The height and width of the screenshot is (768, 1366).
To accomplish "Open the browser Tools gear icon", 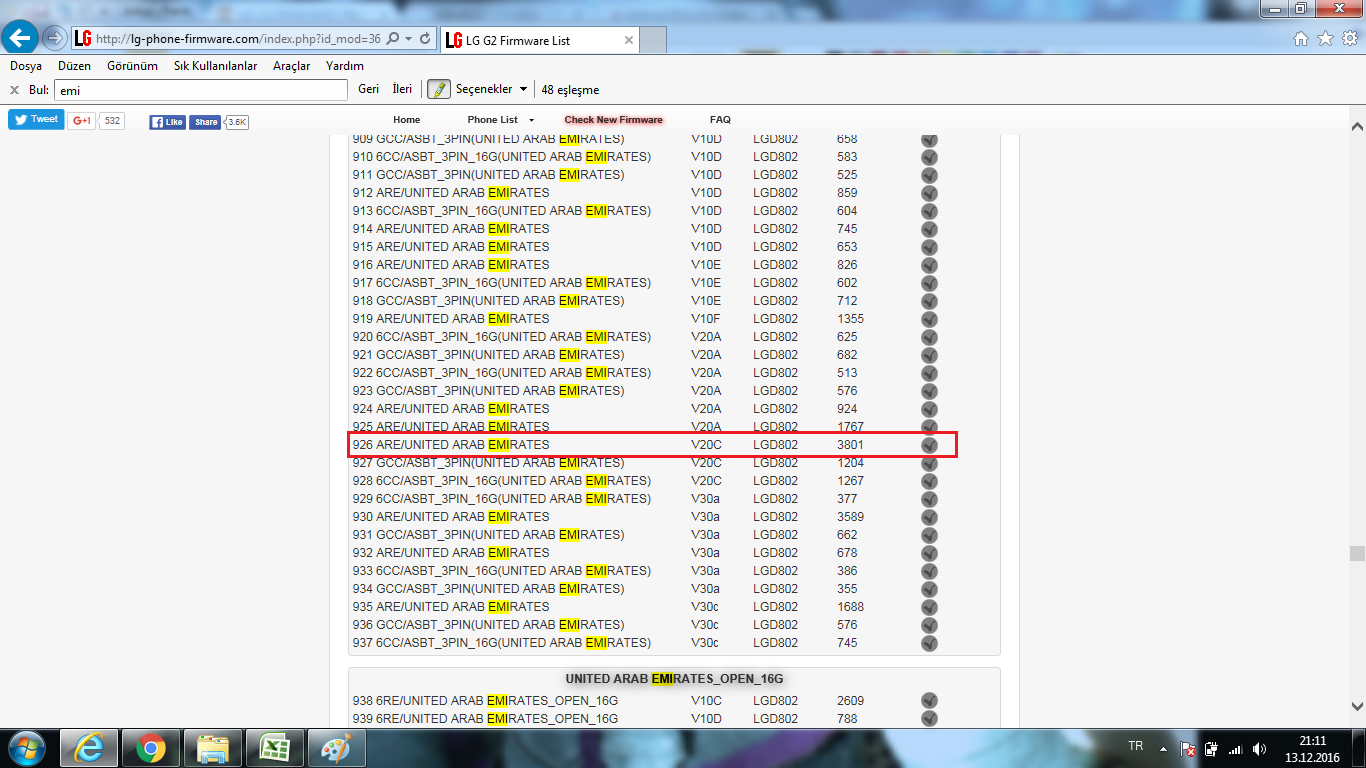I will (1349, 39).
